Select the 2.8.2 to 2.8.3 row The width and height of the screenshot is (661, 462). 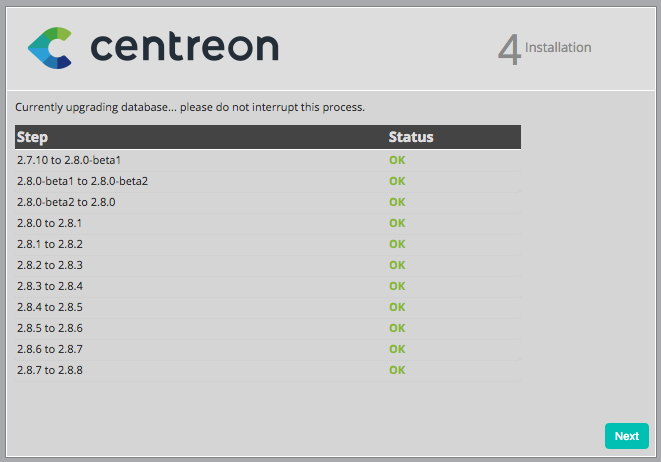pos(49,265)
